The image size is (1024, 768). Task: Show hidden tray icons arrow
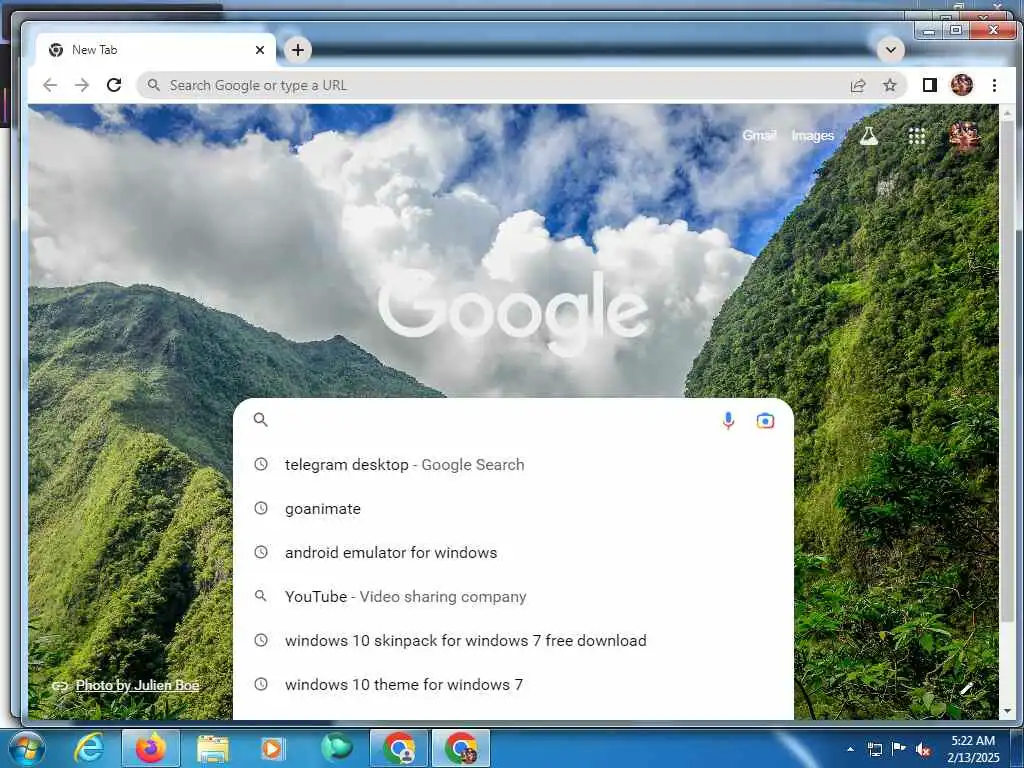(850, 749)
